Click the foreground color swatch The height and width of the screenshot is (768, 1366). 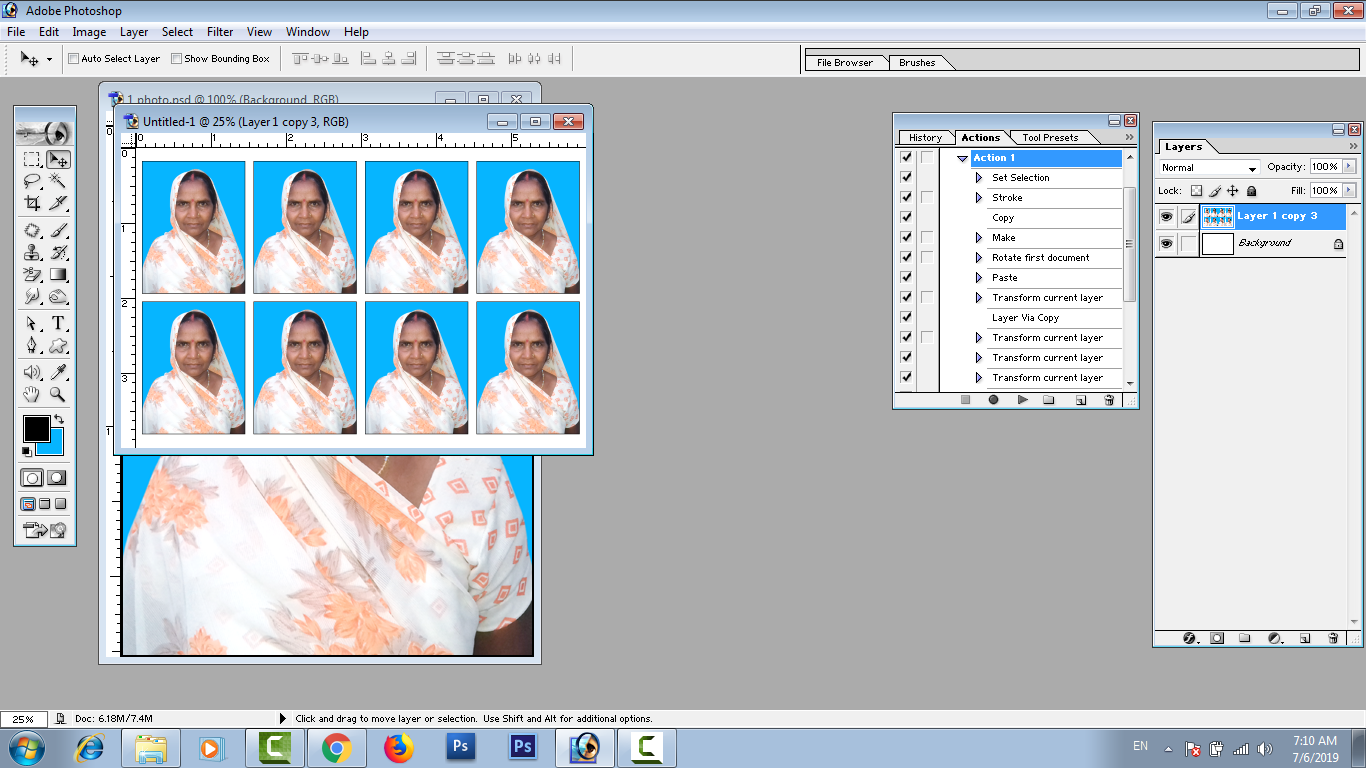pyautogui.click(x=36, y=429)
